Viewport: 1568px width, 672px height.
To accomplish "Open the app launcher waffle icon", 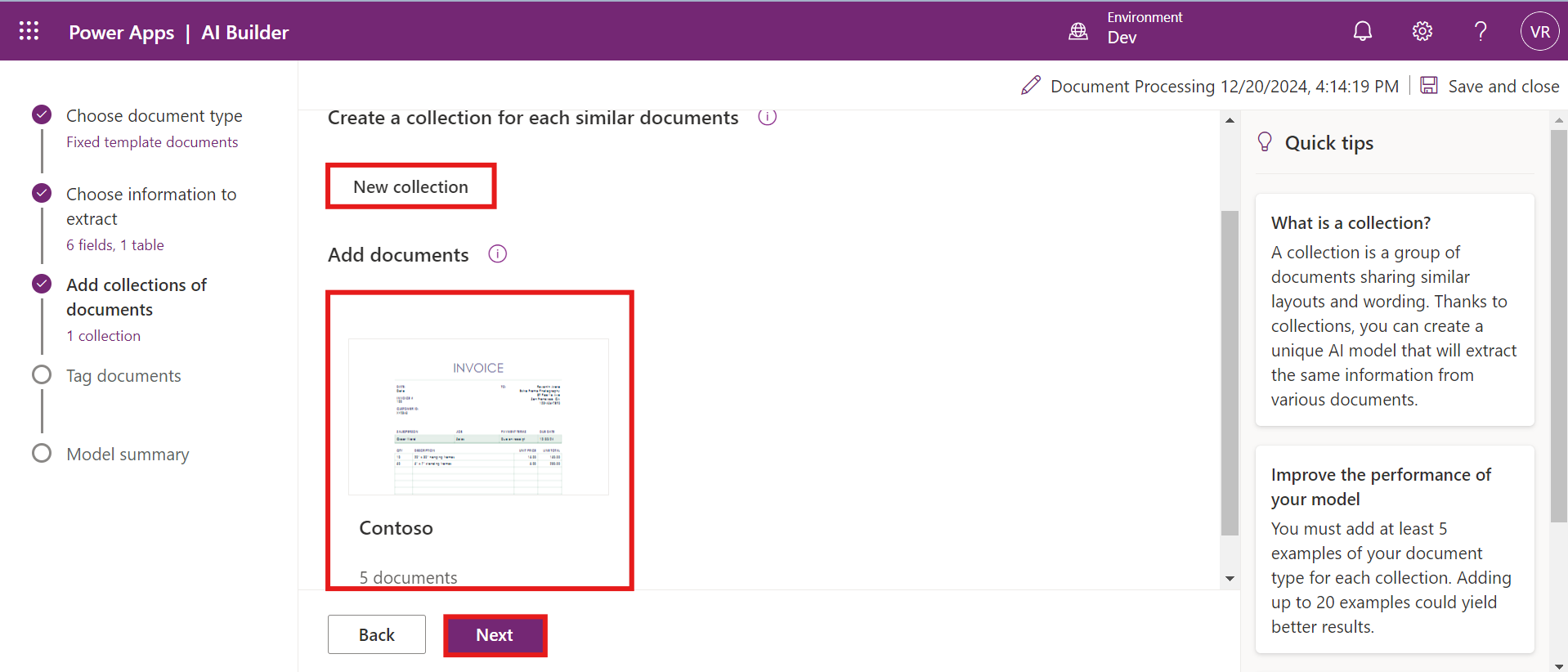I will 29,31.
